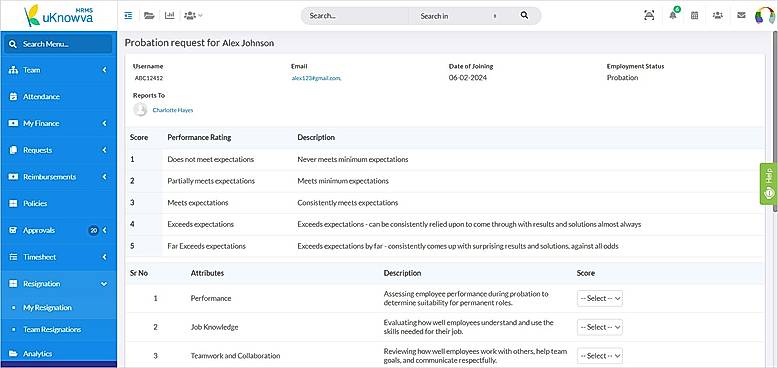The image size is (778, 368).
Task: Open Team Resignations submenu item
Action: (52, 329)
